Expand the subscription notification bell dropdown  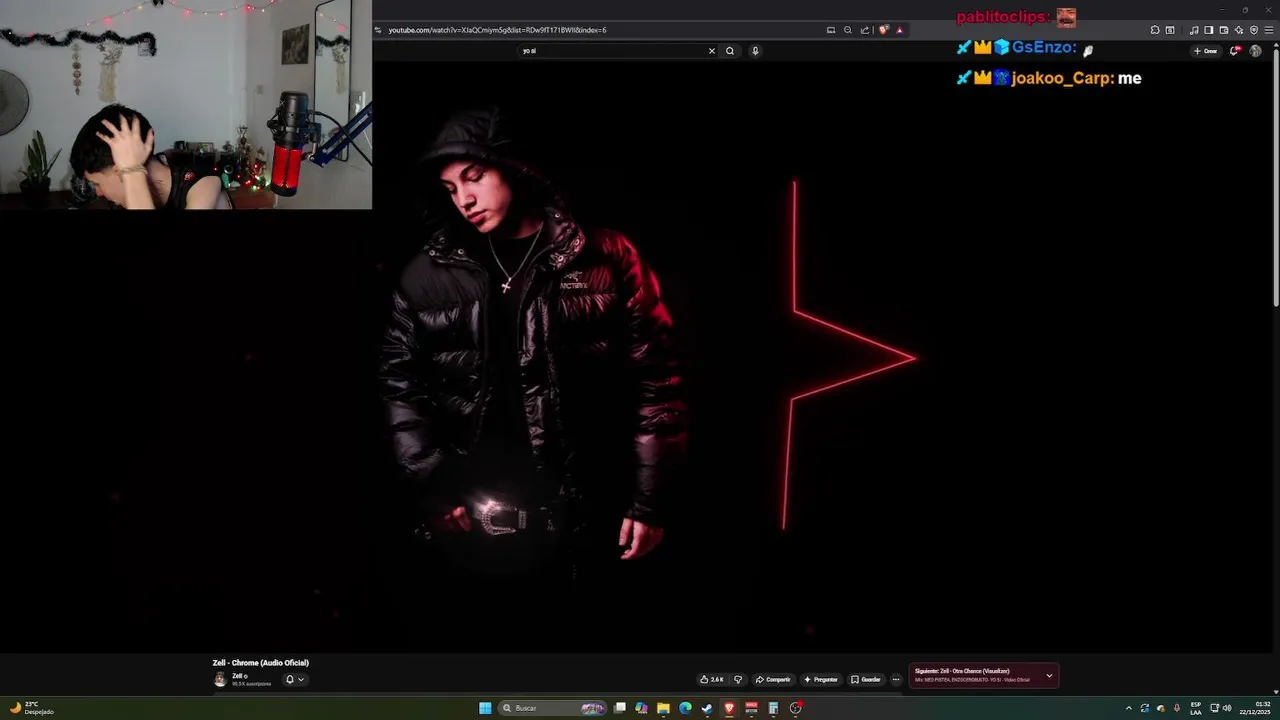pyautogui.click(x=294, y=679)
